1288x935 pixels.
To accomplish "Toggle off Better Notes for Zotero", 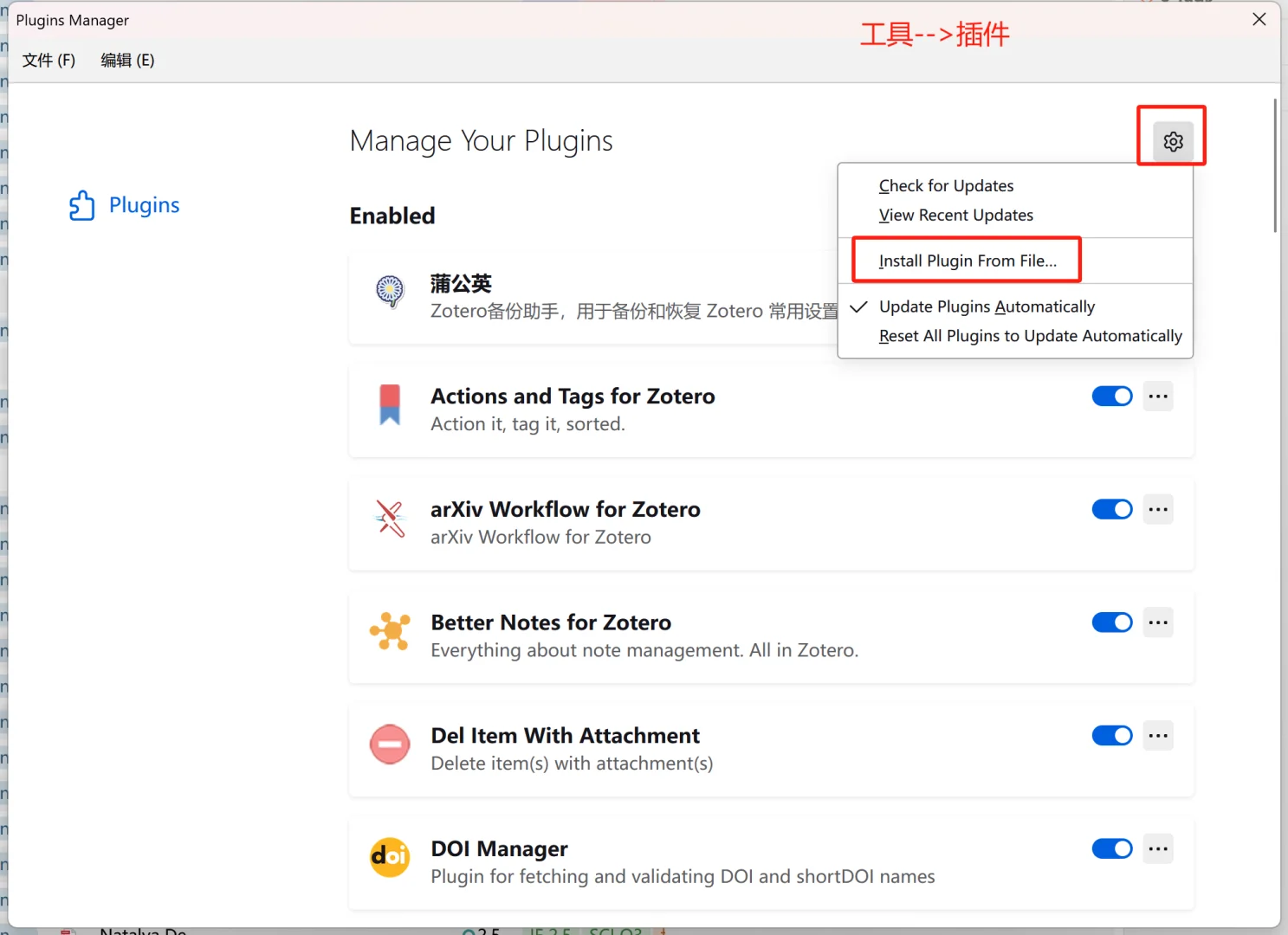I will [x=1112, y=622].
